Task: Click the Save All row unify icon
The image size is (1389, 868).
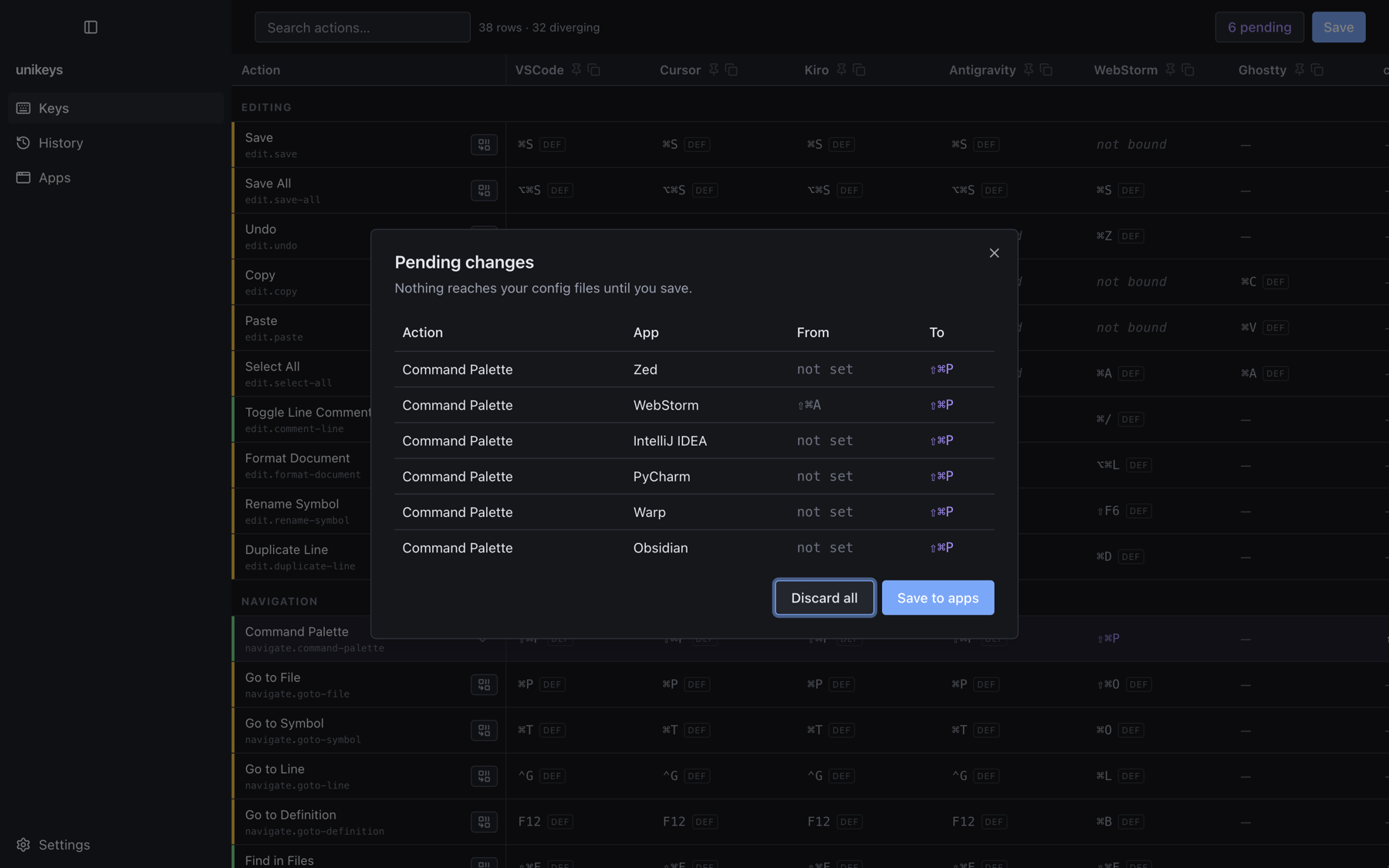Action: (484, 190)
